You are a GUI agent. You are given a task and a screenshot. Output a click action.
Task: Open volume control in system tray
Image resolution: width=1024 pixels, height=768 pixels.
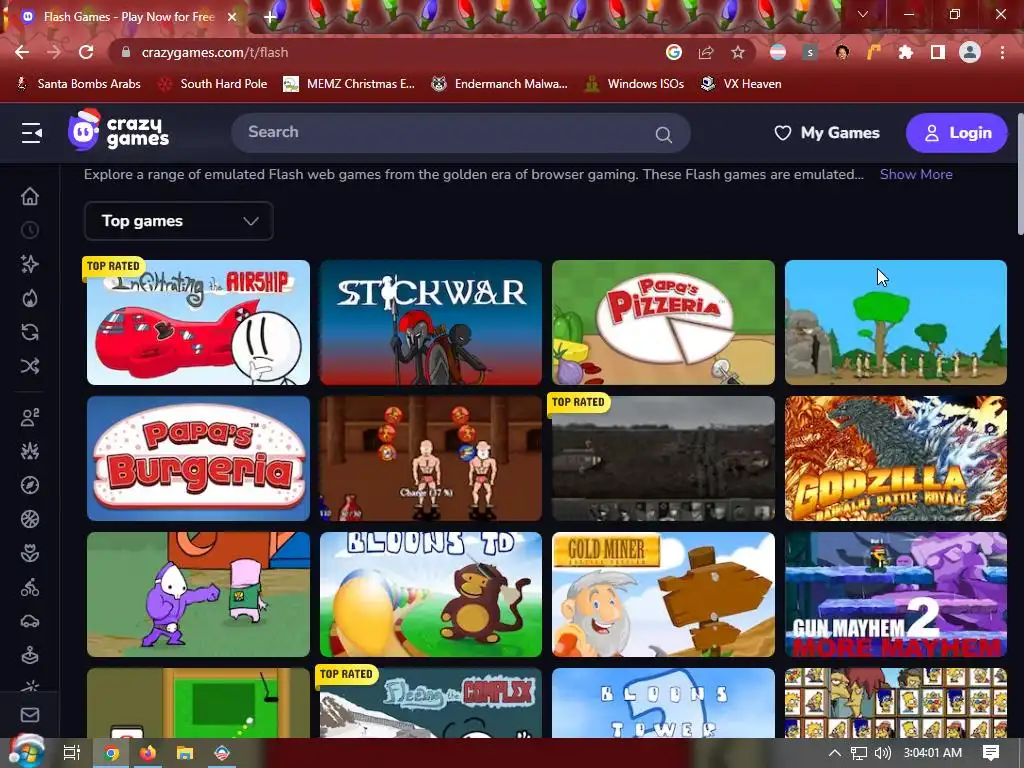[882, 753]
